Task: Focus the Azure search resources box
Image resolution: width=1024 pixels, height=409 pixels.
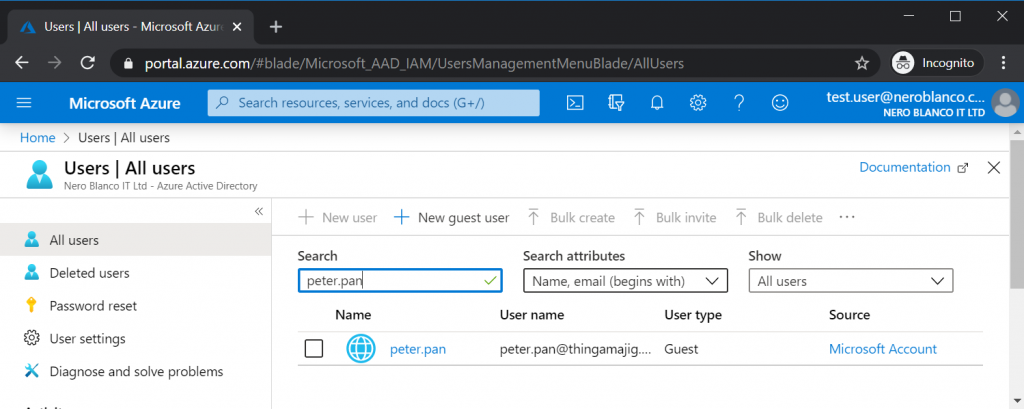Action: click(x=374, y=103)
